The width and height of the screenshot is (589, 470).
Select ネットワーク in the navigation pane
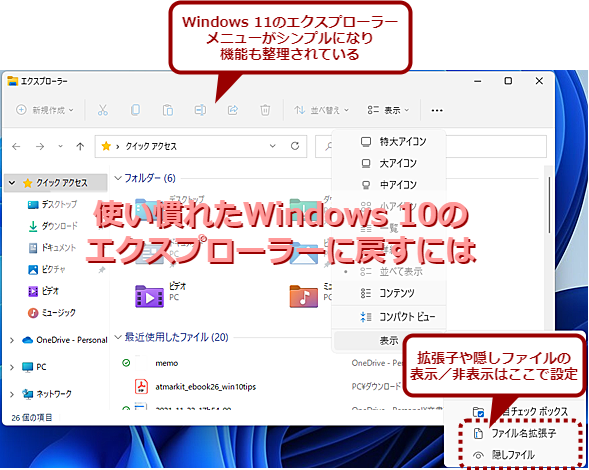click(x=47, y=394)
